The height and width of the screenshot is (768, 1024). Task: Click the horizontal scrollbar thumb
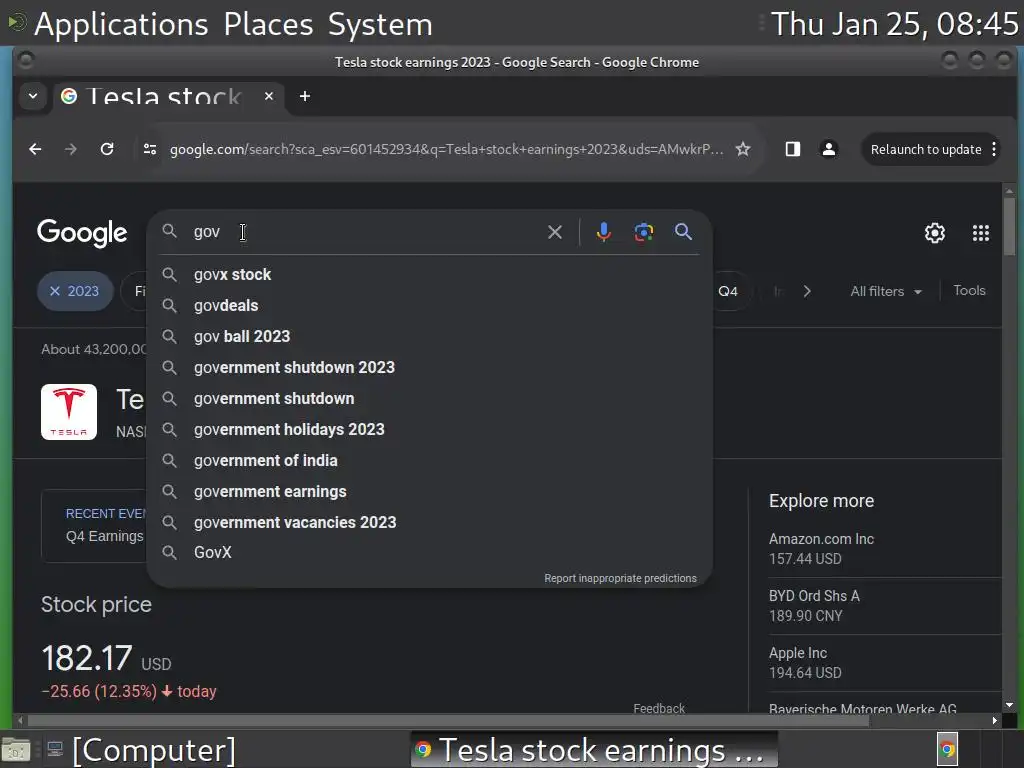[448, 720]
